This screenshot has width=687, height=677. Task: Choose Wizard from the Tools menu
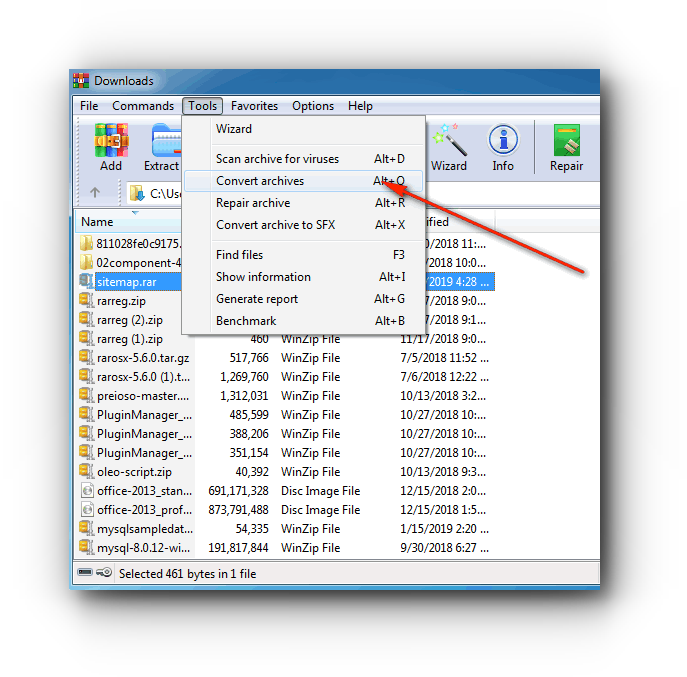tap(303, 129)
